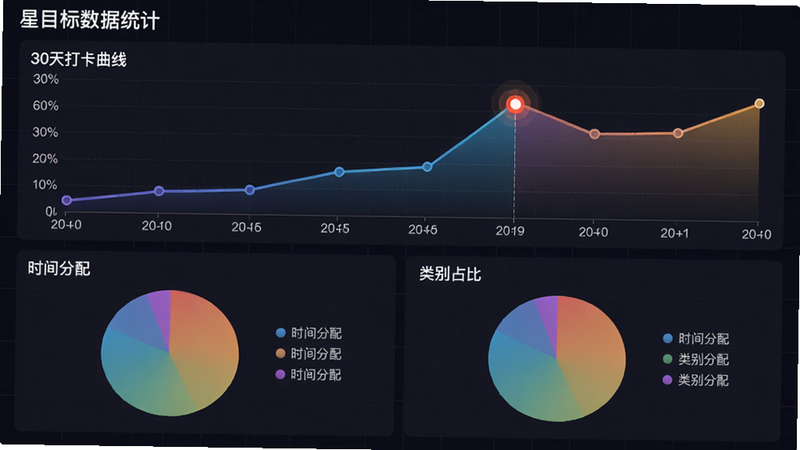Viewport: 800px width, 450px height.
Task: Click the 10% y-axis label
Action: (x=45, y=185)
